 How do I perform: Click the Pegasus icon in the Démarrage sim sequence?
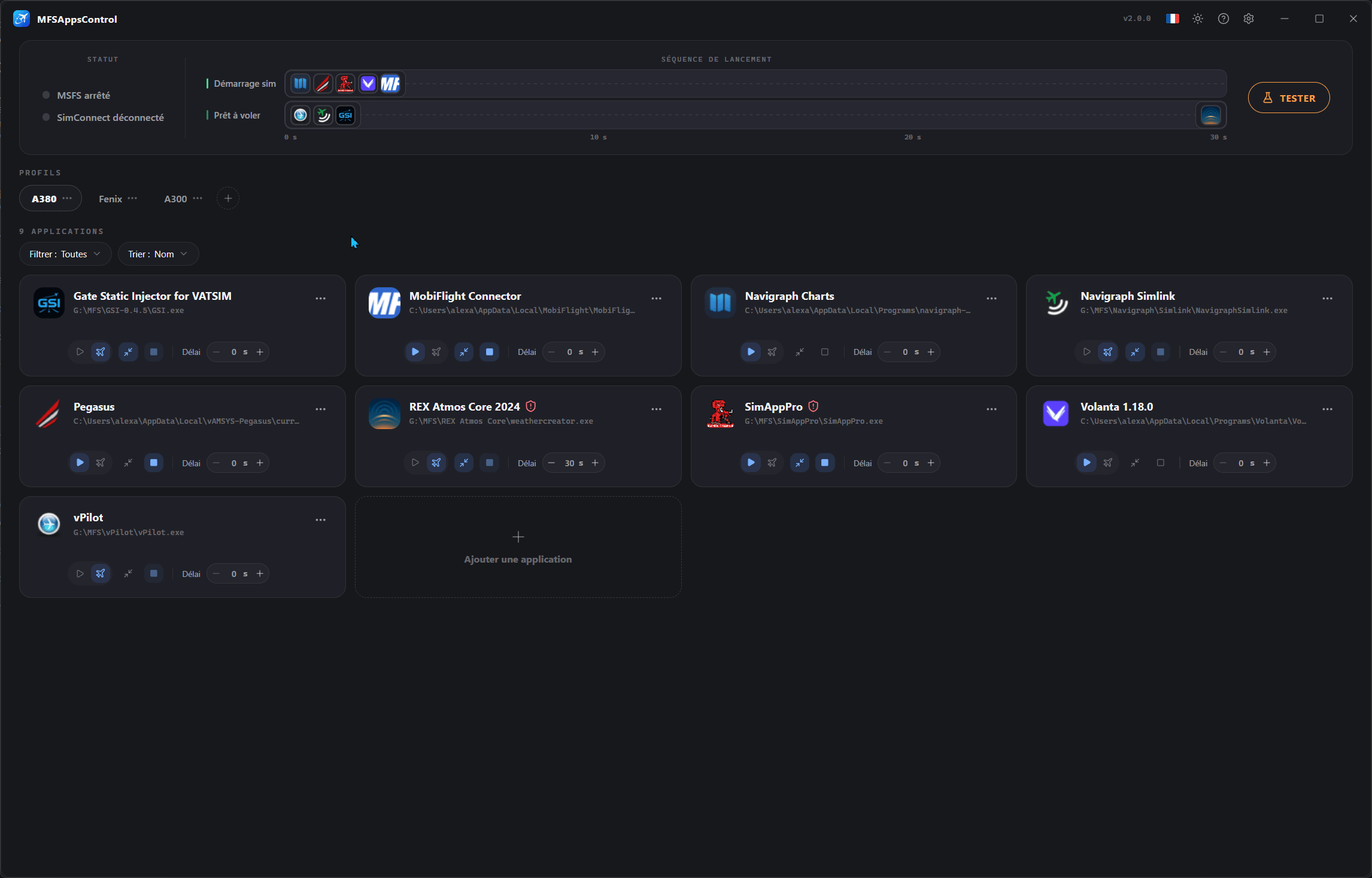323,84
